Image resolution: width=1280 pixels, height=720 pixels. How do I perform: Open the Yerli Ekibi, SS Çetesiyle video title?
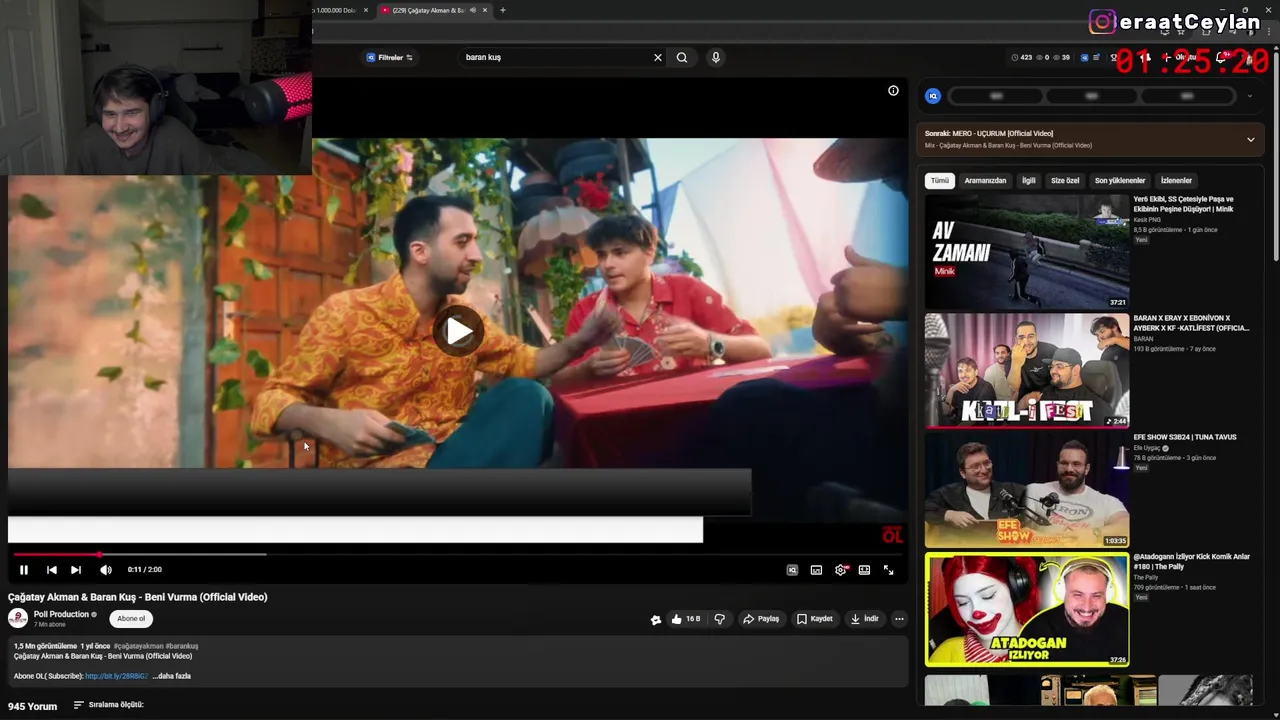1184,204
